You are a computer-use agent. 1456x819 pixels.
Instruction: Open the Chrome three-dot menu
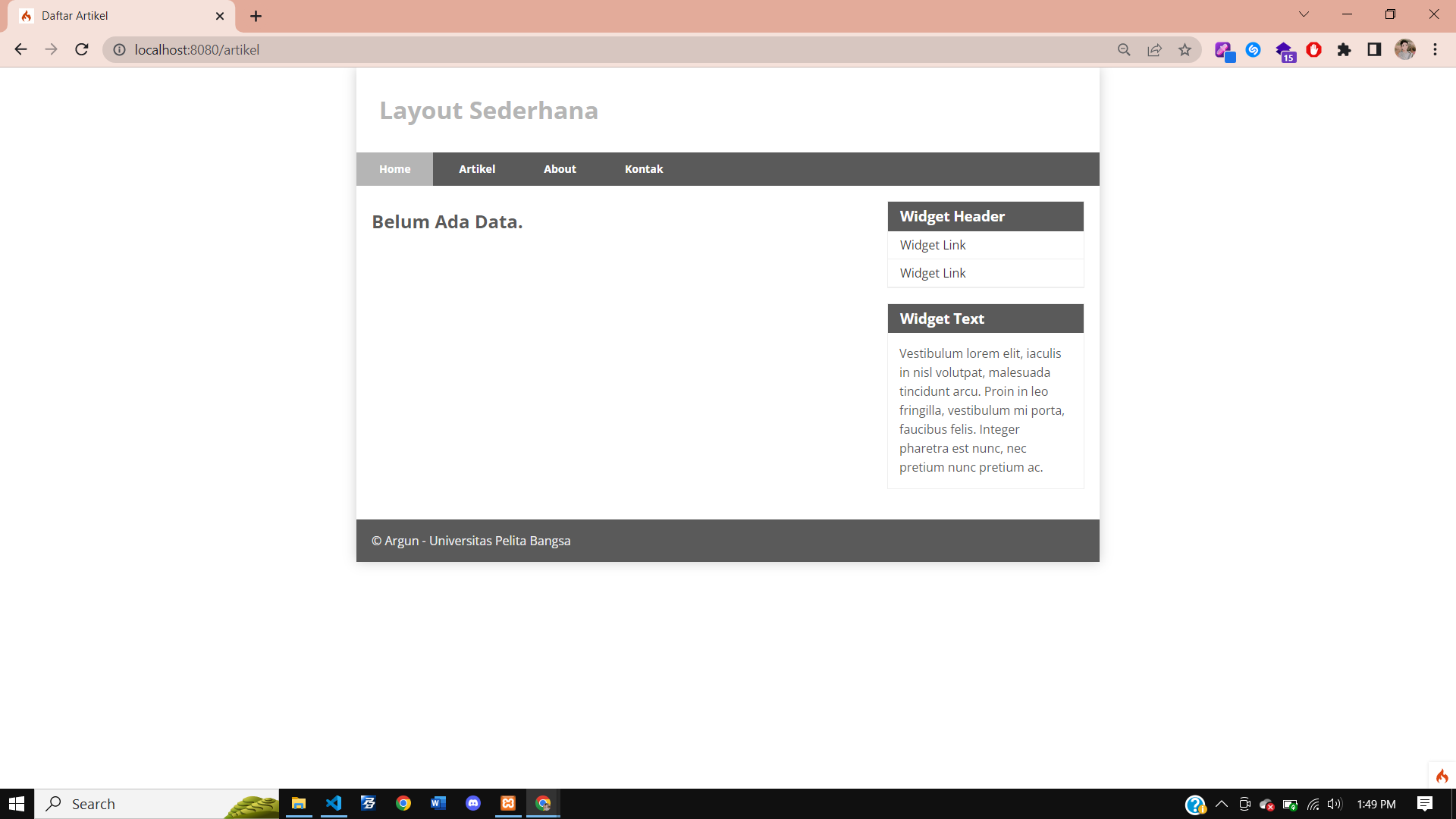click(1435, 49)
